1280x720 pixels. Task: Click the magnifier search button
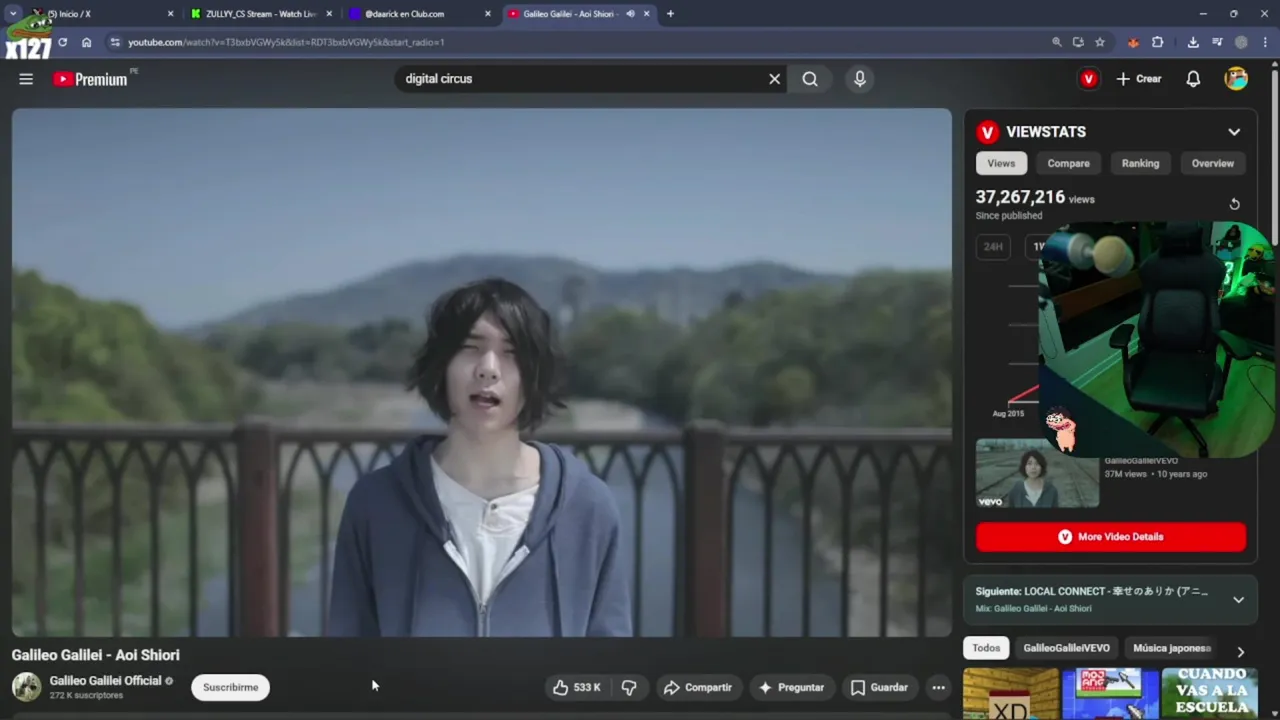[x=810, y=79]
